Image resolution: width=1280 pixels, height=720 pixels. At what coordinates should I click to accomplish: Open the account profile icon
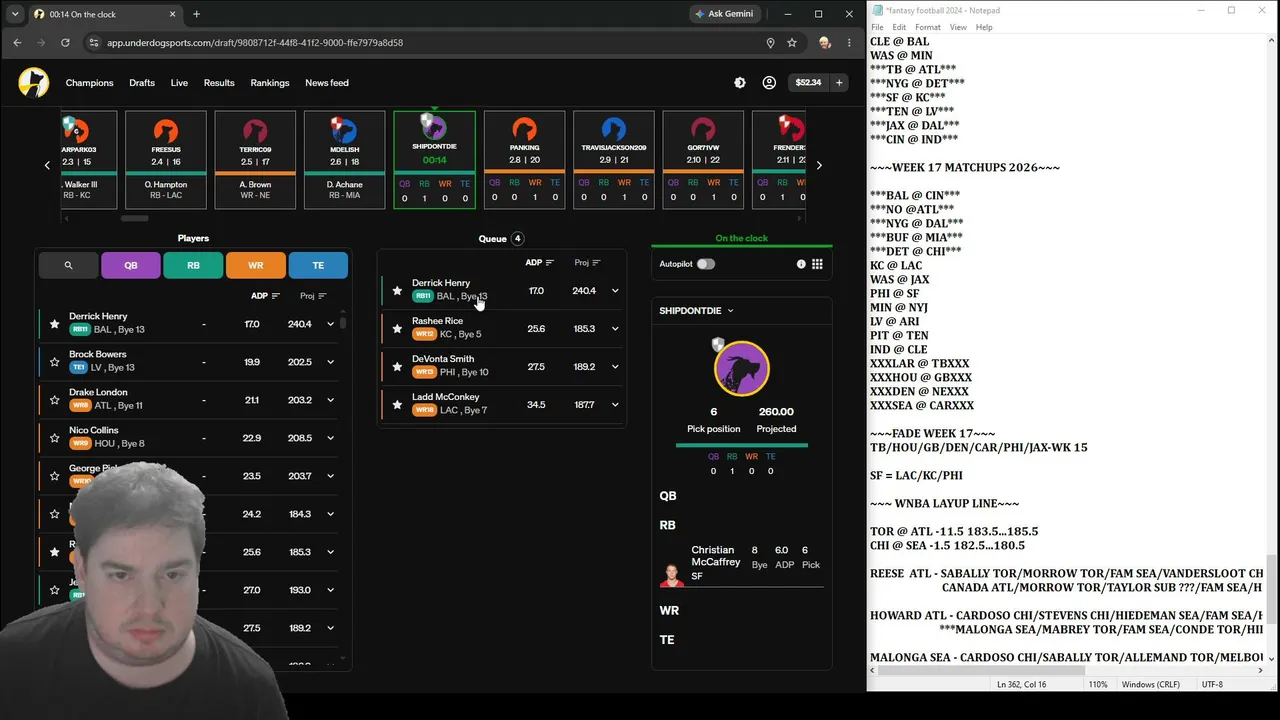coord(769,83)
